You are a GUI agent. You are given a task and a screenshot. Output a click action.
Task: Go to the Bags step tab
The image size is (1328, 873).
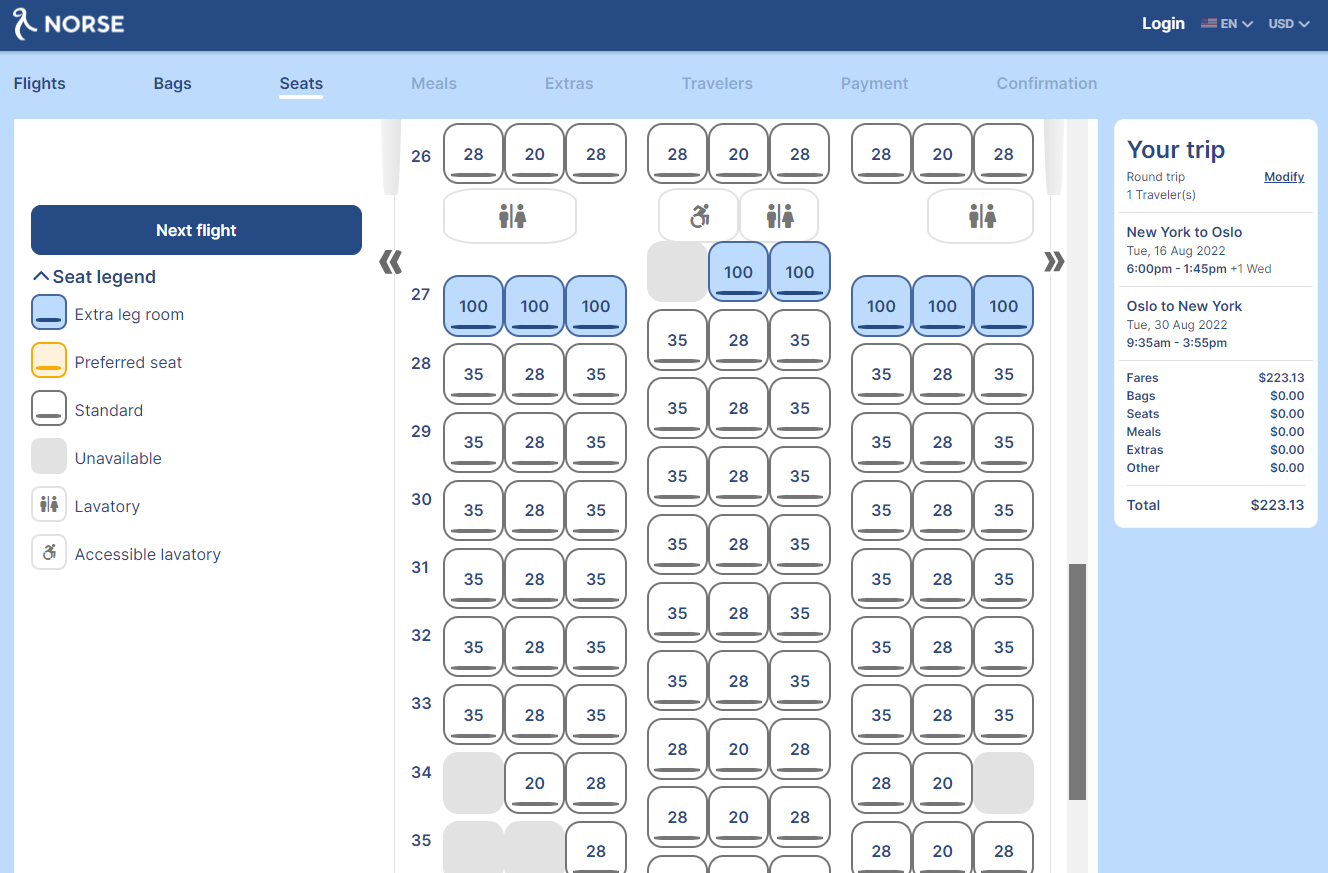tap(172, 84)
